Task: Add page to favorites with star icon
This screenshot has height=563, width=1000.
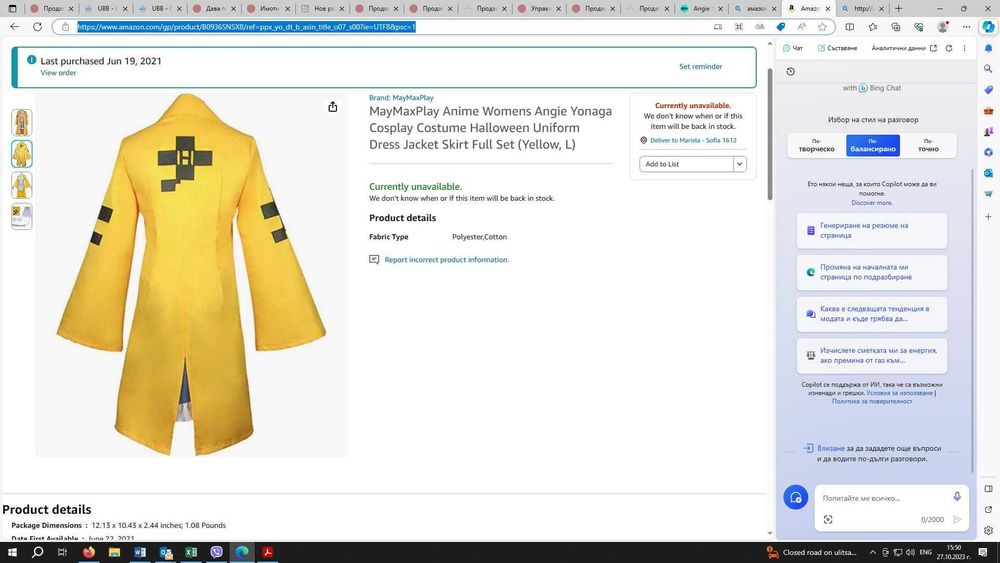Action: (822, 27)
